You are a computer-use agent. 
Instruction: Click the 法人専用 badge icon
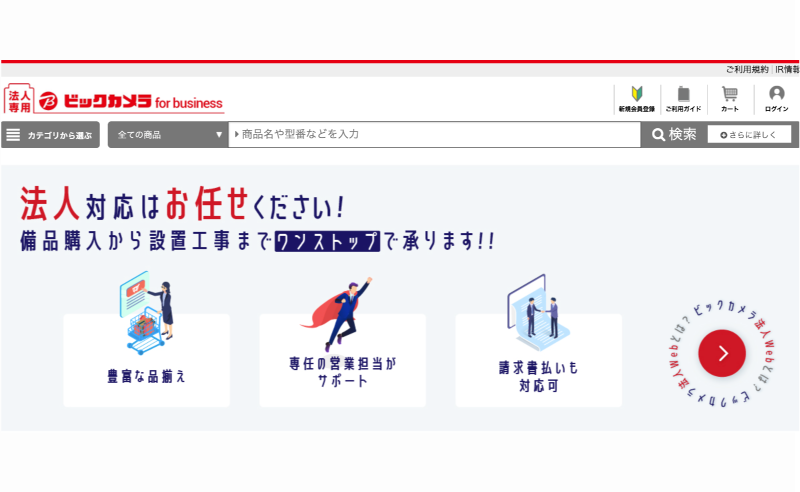point(19,100)
